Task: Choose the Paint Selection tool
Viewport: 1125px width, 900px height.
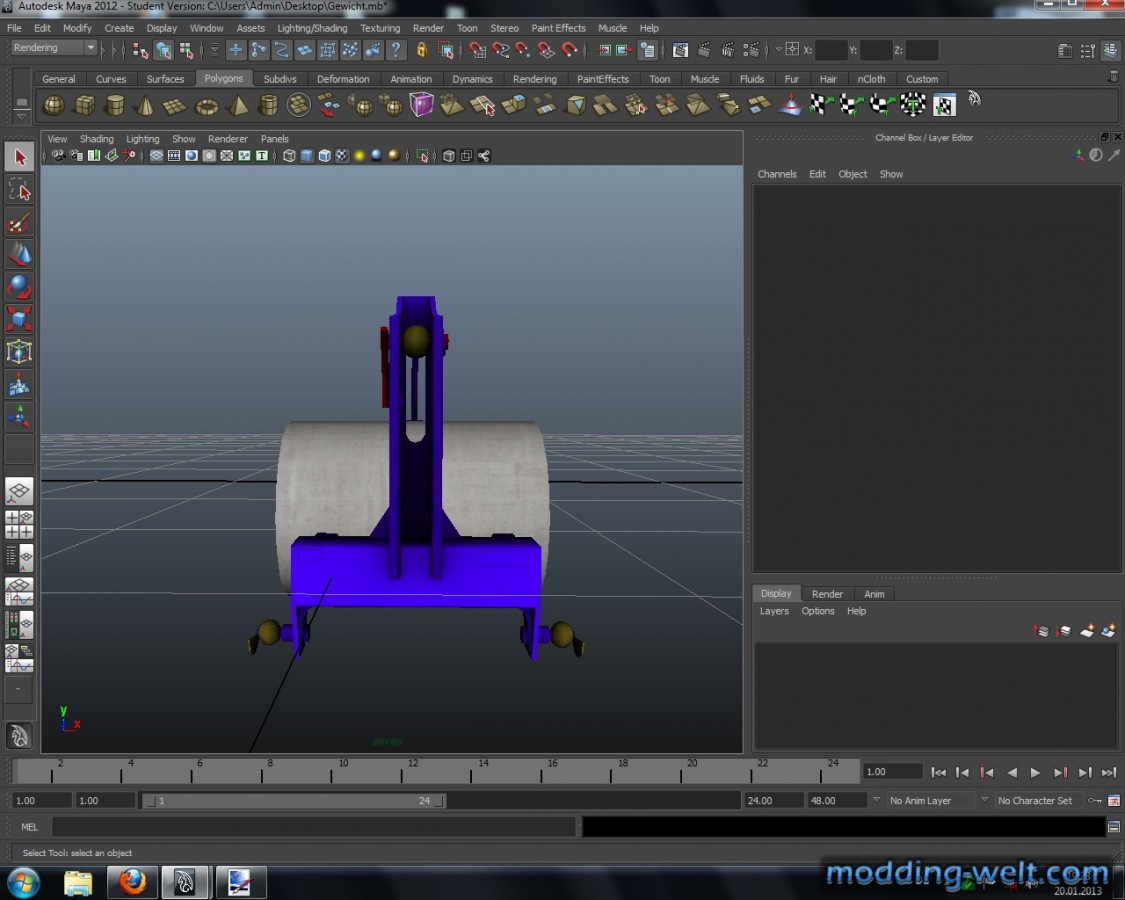Action: pos(19,223)
